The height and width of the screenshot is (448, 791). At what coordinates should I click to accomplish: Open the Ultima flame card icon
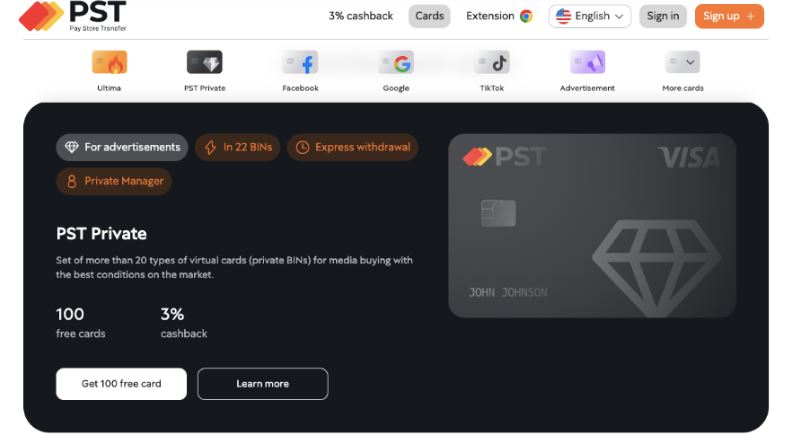pyautogui.click(x=109, y=63)
